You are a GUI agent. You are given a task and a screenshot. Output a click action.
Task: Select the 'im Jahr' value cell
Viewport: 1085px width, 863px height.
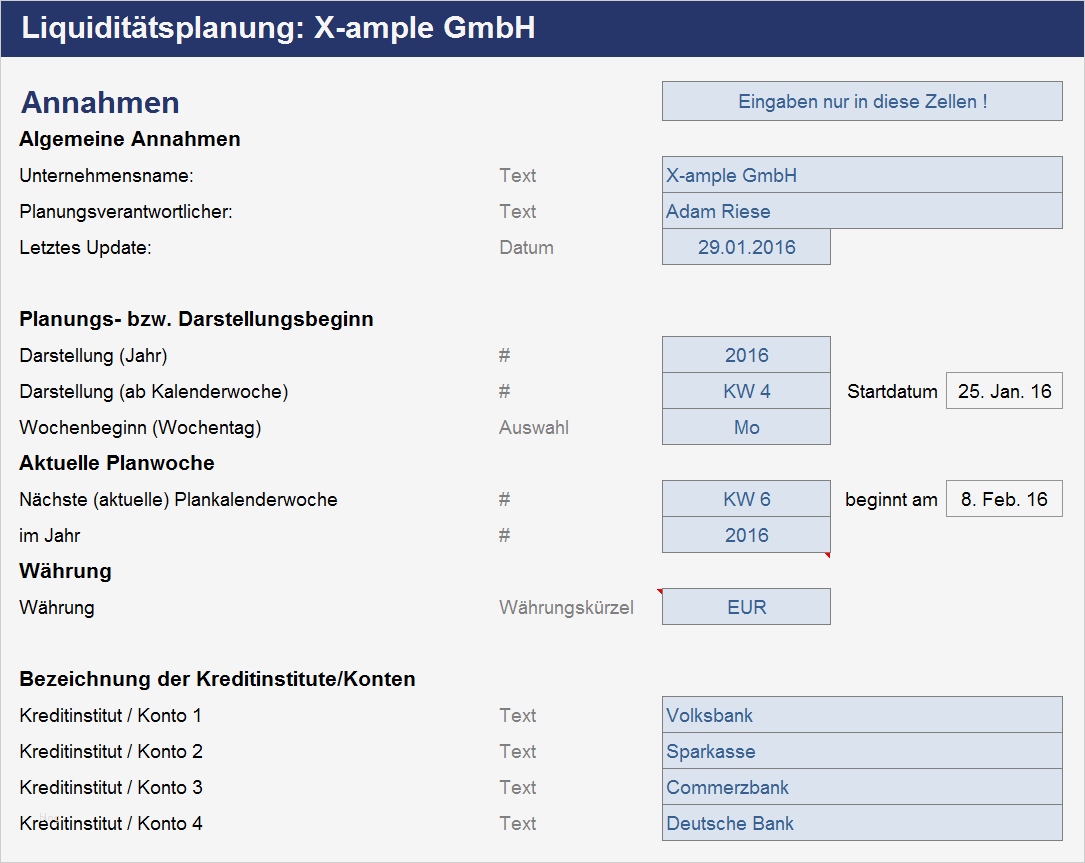pos(746,535)
